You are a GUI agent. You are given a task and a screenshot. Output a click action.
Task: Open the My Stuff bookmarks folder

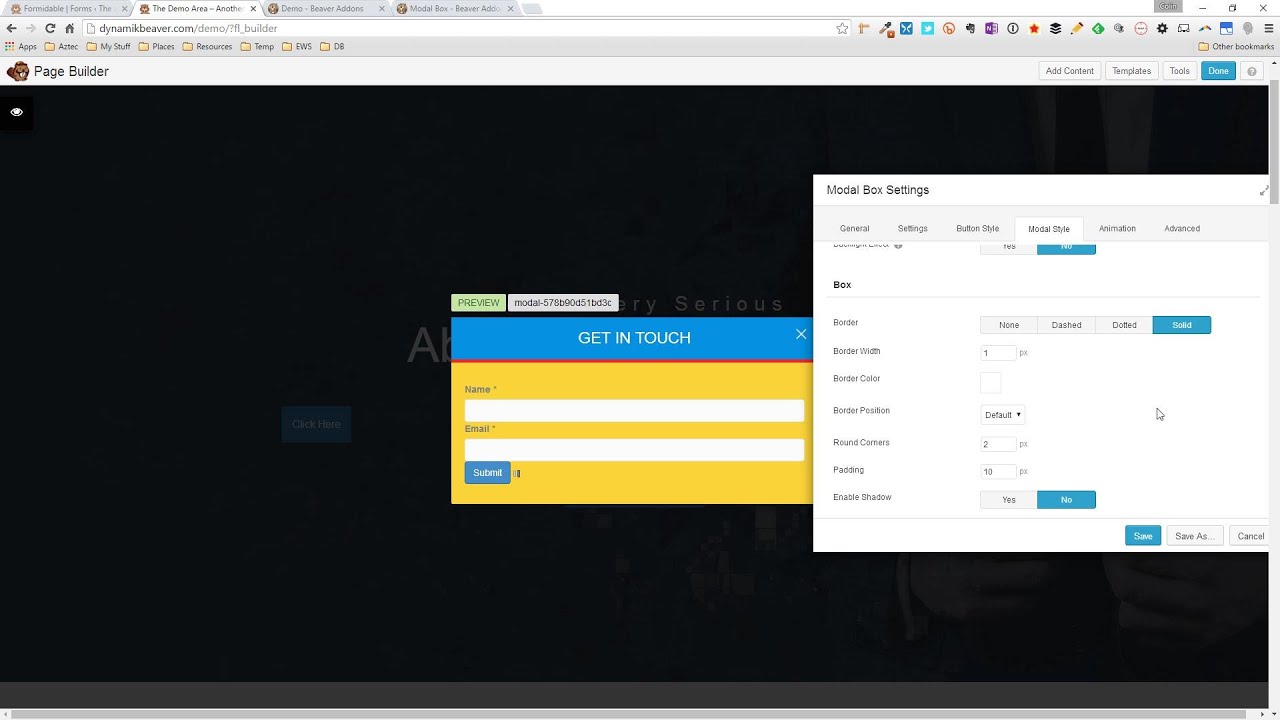[109, 47]
